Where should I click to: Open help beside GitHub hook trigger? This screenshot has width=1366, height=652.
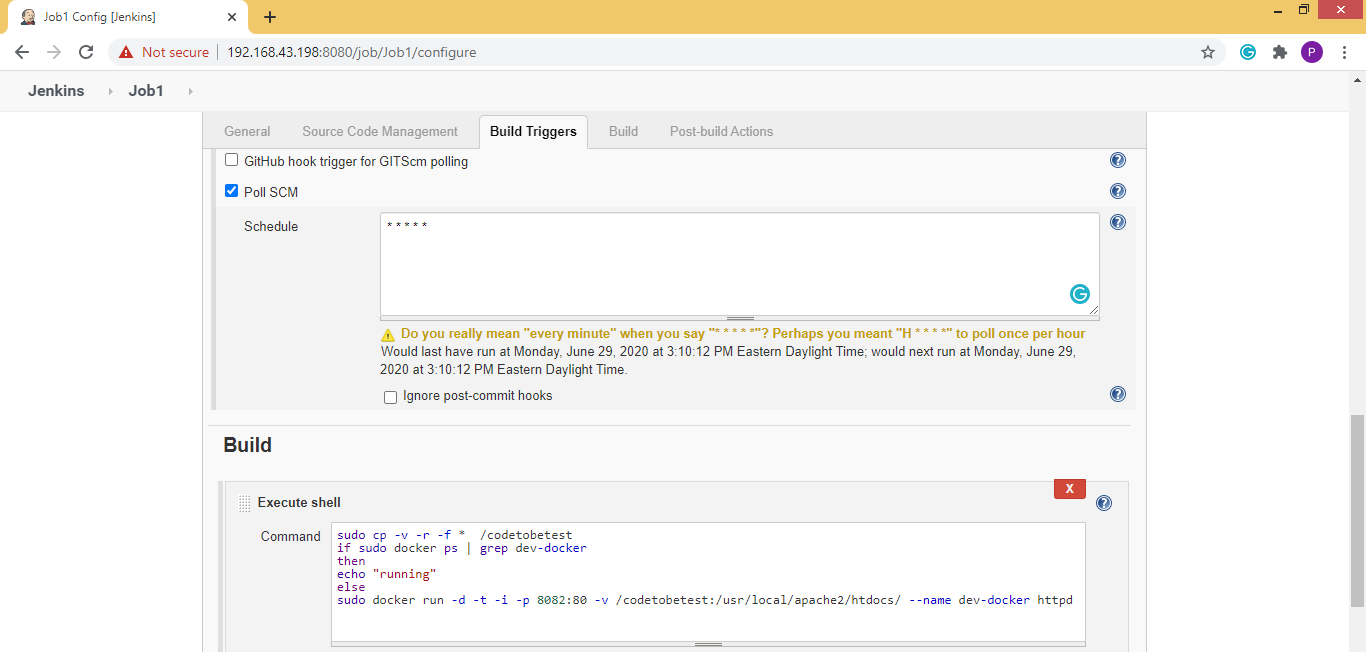1117,159
